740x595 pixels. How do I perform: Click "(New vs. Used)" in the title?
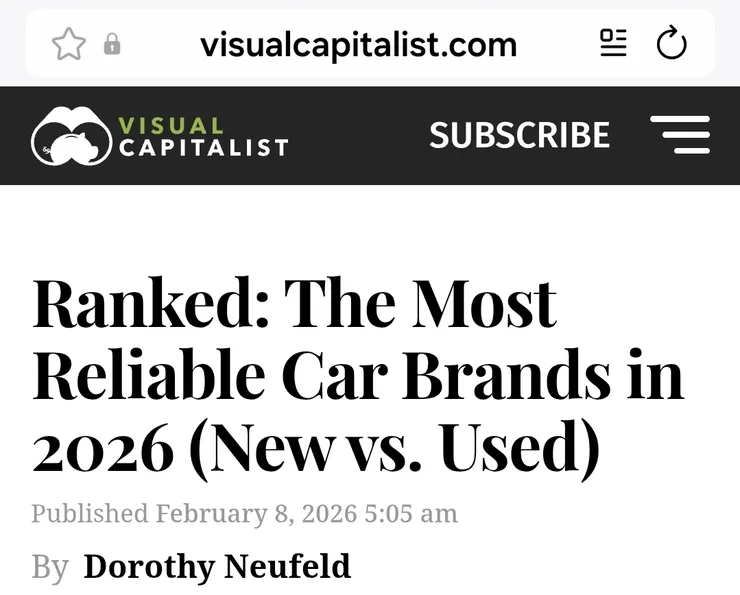coord(395,448)
